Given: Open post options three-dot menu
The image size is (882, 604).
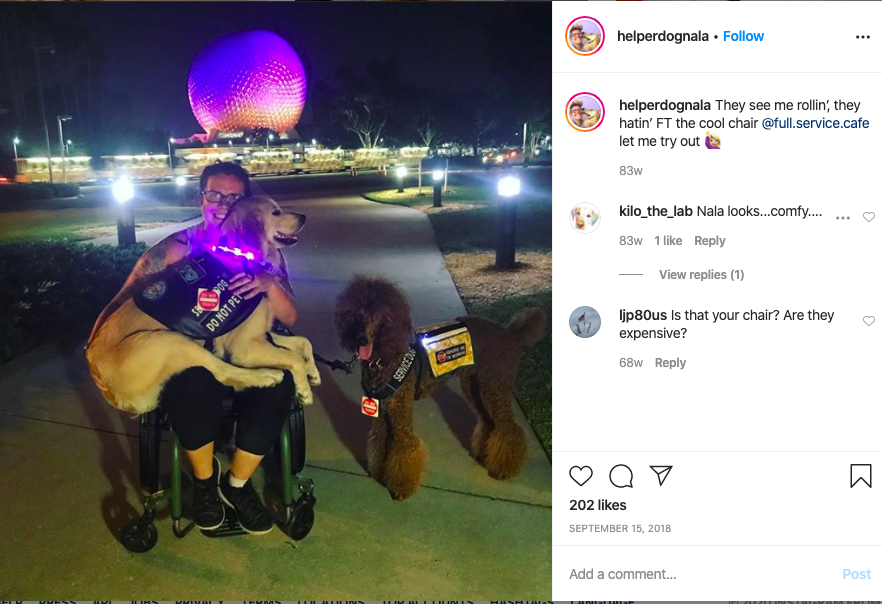Looking at the screenshot, I should [x=863, y=37].
